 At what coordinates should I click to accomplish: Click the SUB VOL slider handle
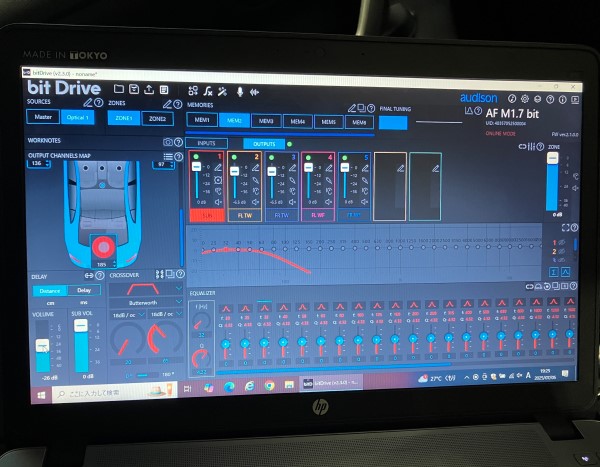click(x=81, y=325)
